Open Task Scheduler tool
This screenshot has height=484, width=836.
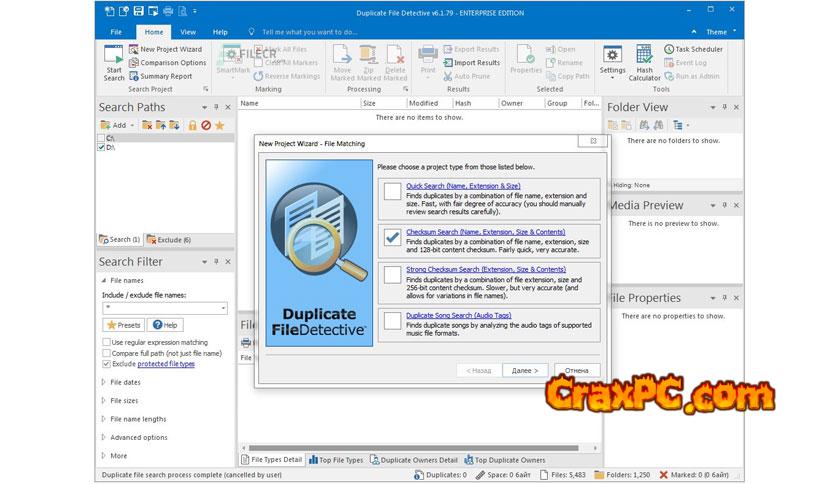coord(696,49)
